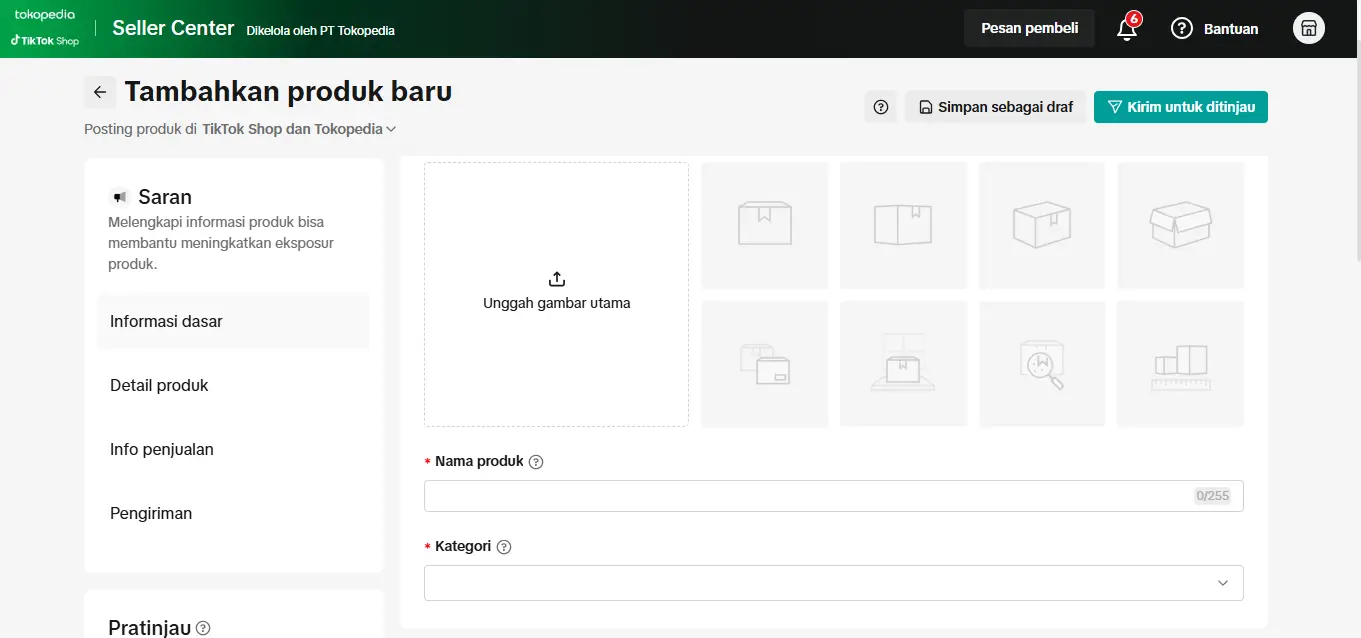
Task: Click Simpan sebagai draf button
Action: click(x=995, y=107)
